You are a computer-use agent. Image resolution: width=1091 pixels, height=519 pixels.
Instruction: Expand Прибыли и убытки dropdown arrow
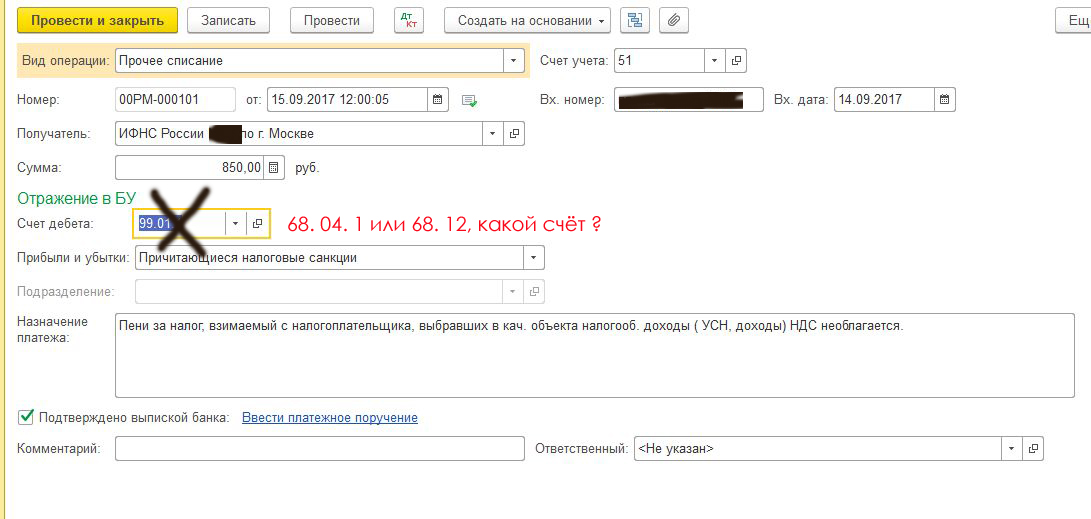click(534, 257)
